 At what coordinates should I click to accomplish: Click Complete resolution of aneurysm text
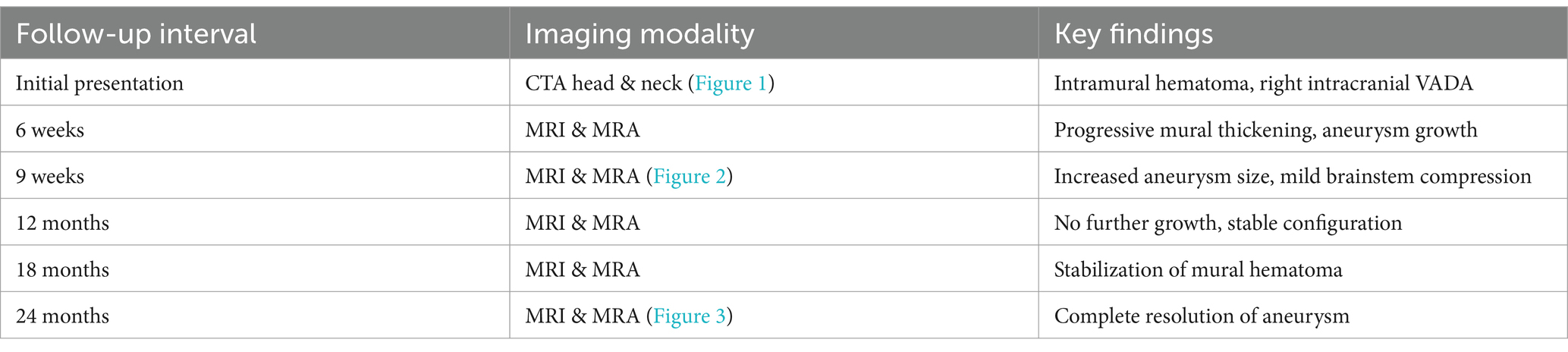[1202, 316]
